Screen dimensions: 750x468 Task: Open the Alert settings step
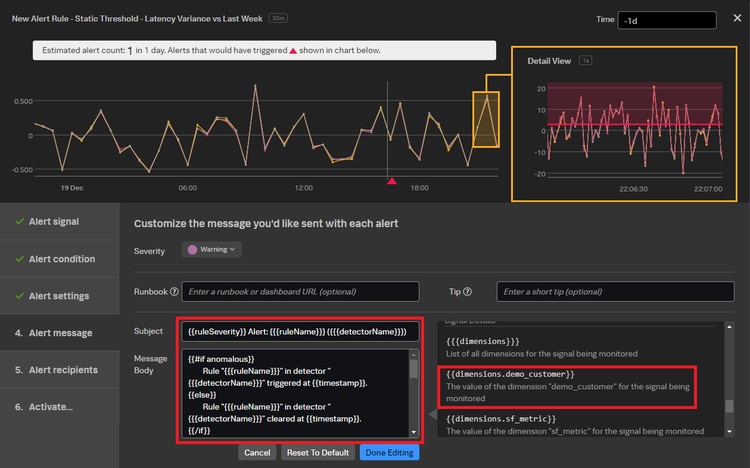point(58,296)
